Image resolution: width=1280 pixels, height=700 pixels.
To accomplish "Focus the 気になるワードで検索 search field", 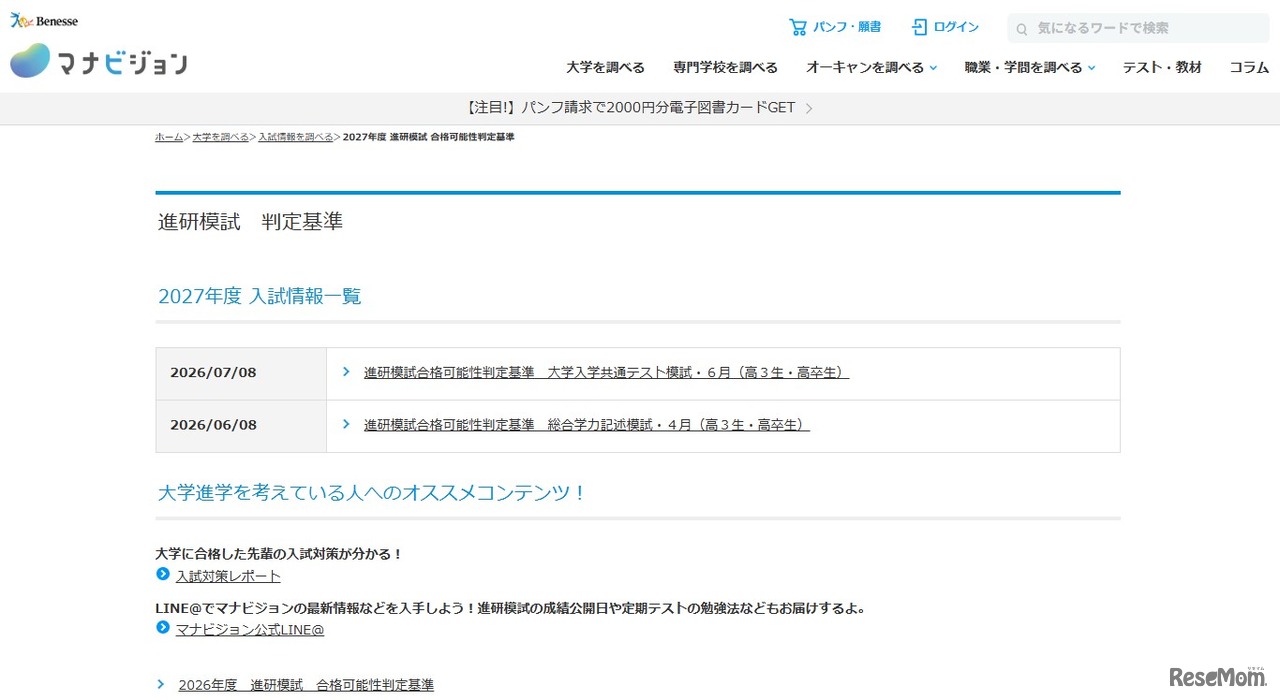I will 1138,28.
